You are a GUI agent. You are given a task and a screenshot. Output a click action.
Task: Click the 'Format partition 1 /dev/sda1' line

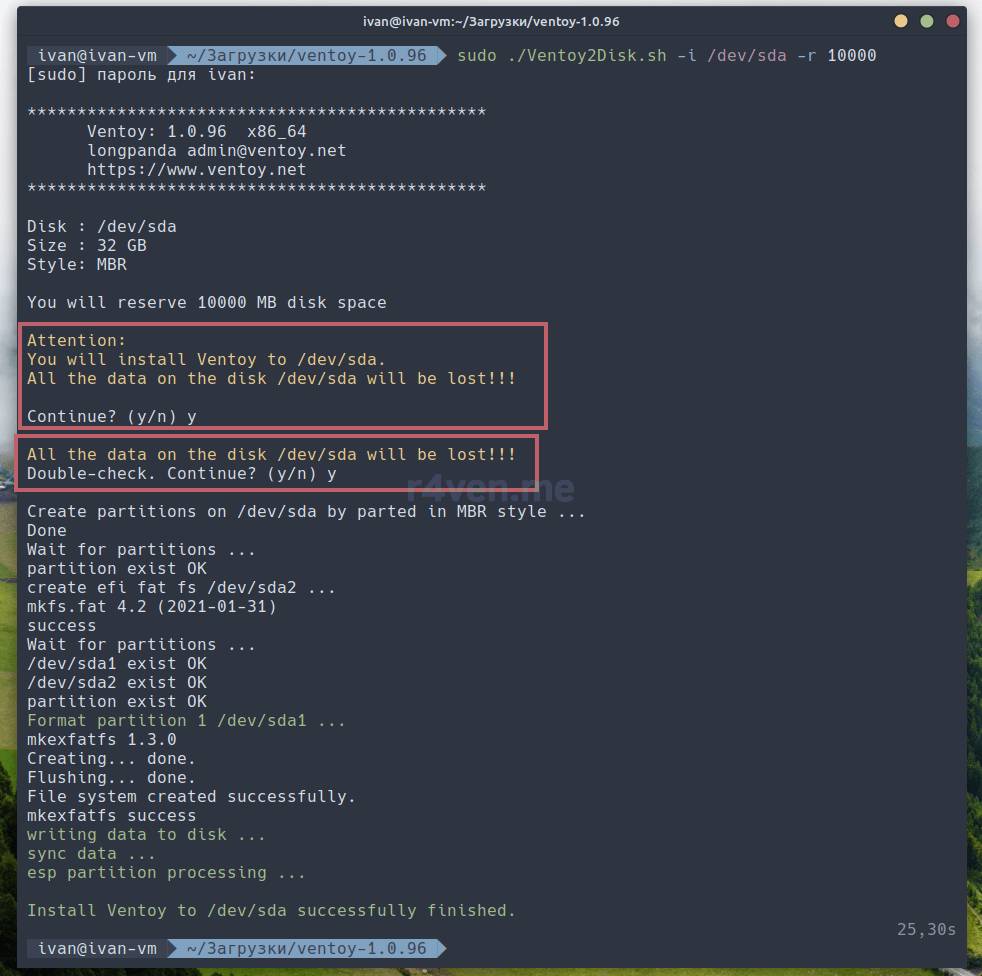coord(186,721)
